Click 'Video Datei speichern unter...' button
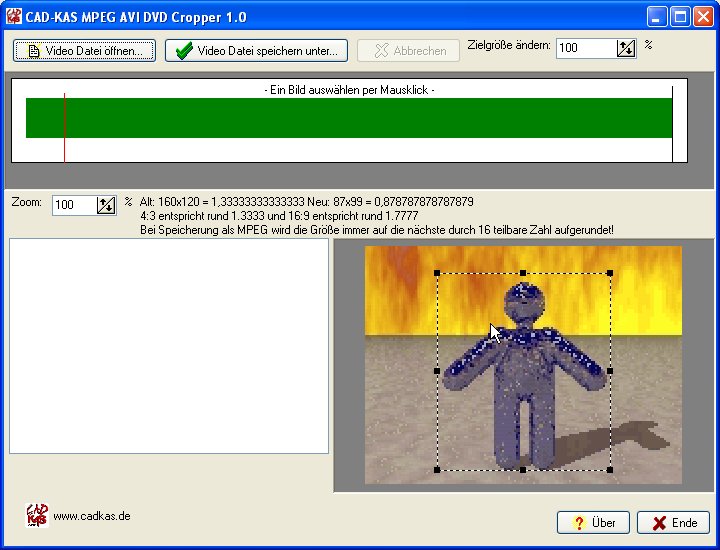720x550 pixels. click(x=256, y=51)
